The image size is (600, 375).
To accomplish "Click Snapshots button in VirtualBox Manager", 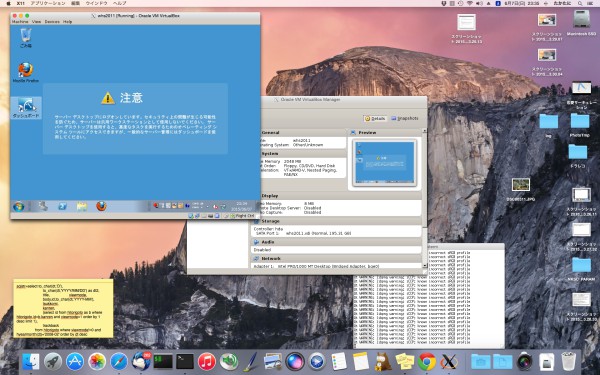I will click(404, 119).
